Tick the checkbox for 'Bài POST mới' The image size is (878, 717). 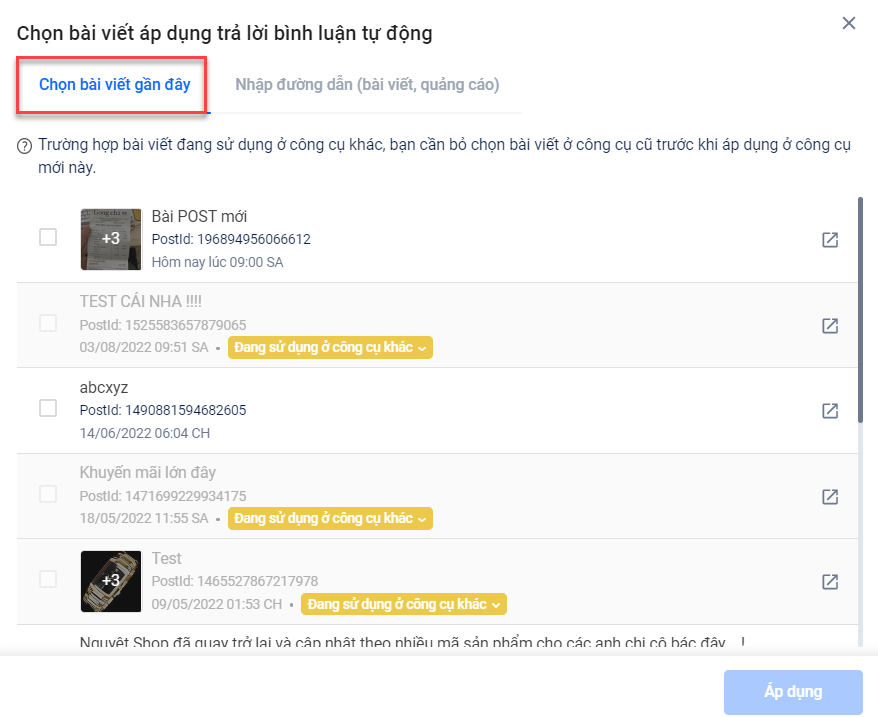click(x=48, y=237)
